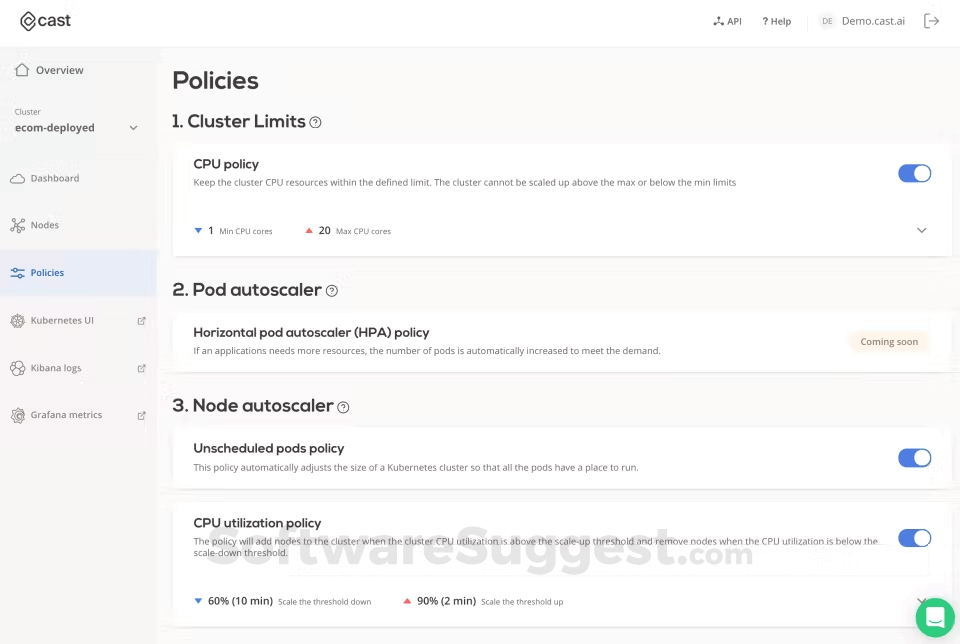Open the Help menu

pos(776,20)
